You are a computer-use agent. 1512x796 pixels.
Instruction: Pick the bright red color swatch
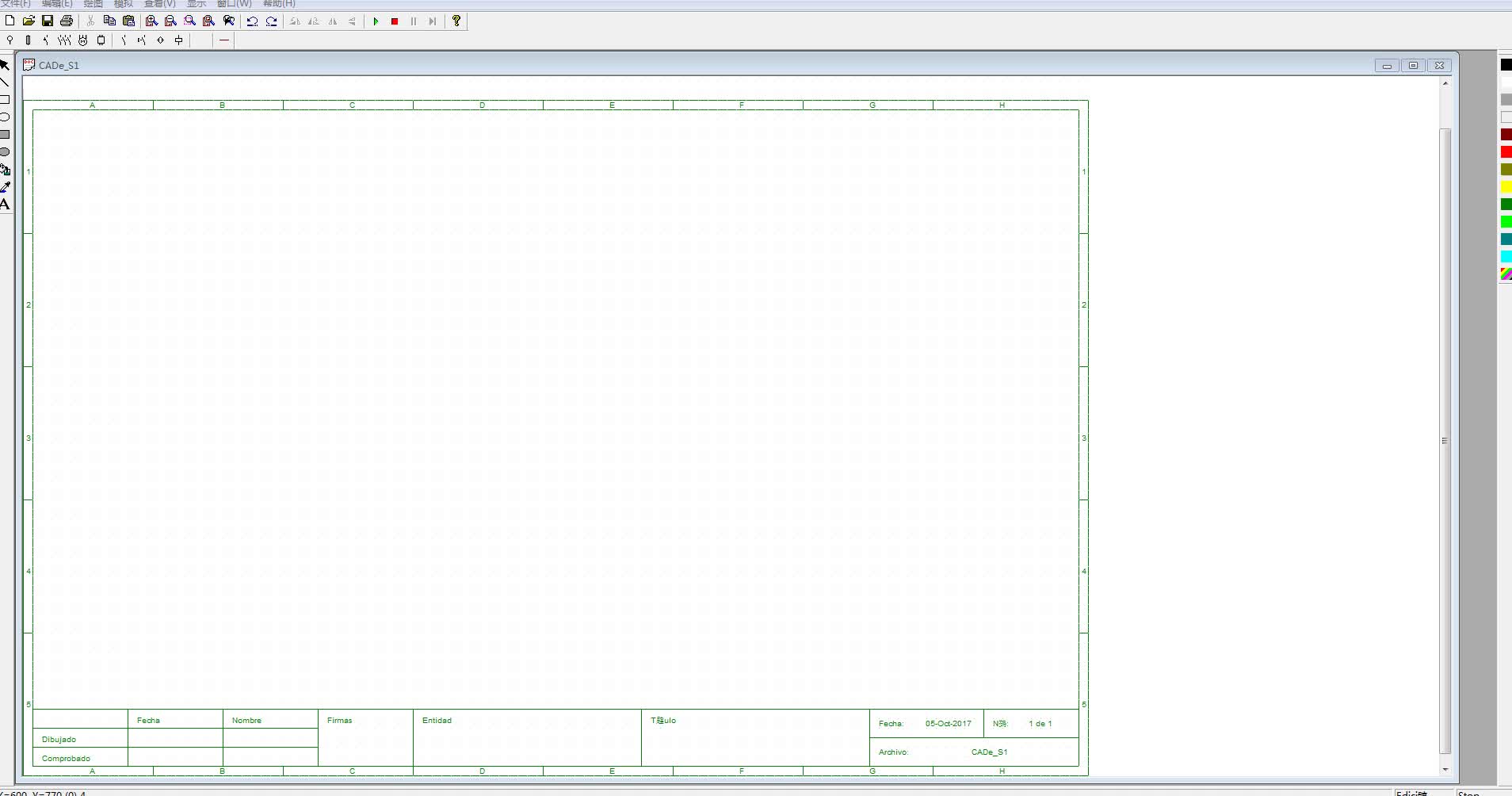1506,152
